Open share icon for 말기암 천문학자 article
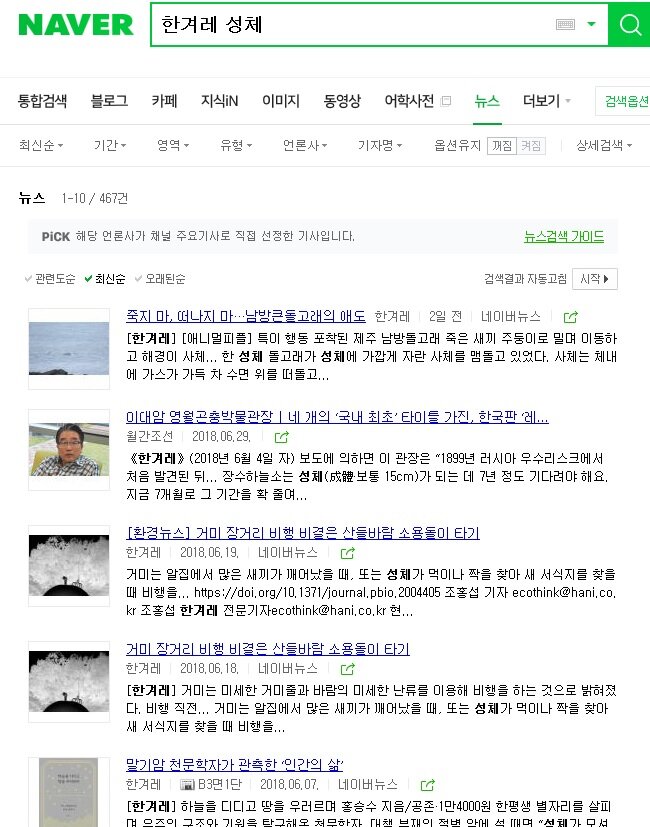 (427, 785)
